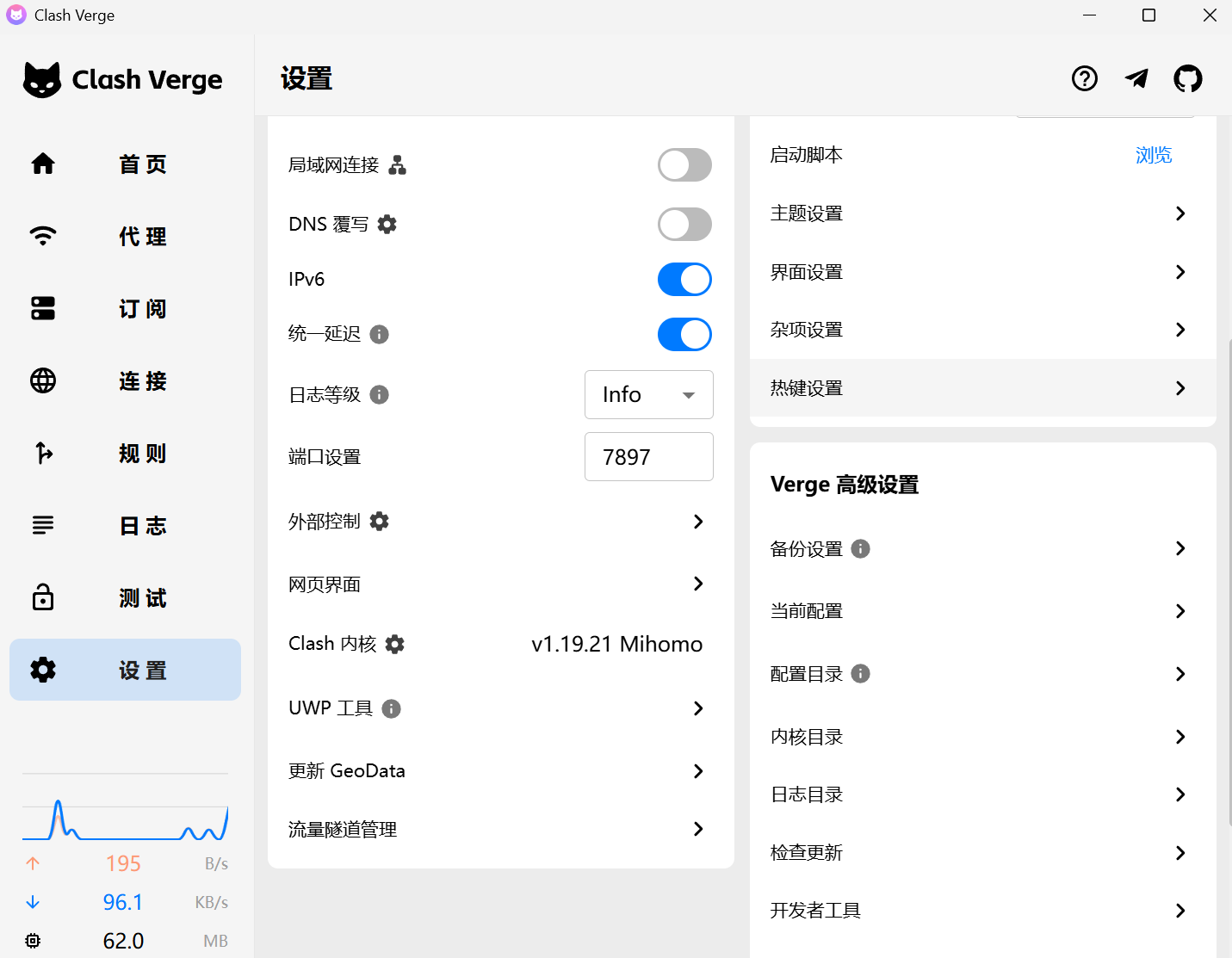Open settings gear next to 外部控制
The height and width of the screenshot is (958, 1232).
[x=379, y=522]
